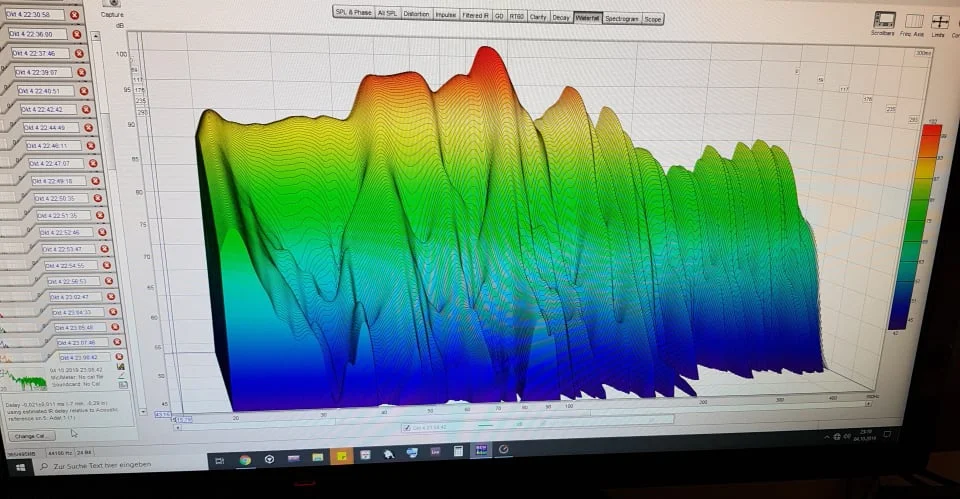The image size is (960, 499).
Task: Remove the 22:40:51 measurement via red X
Action: 84,91
